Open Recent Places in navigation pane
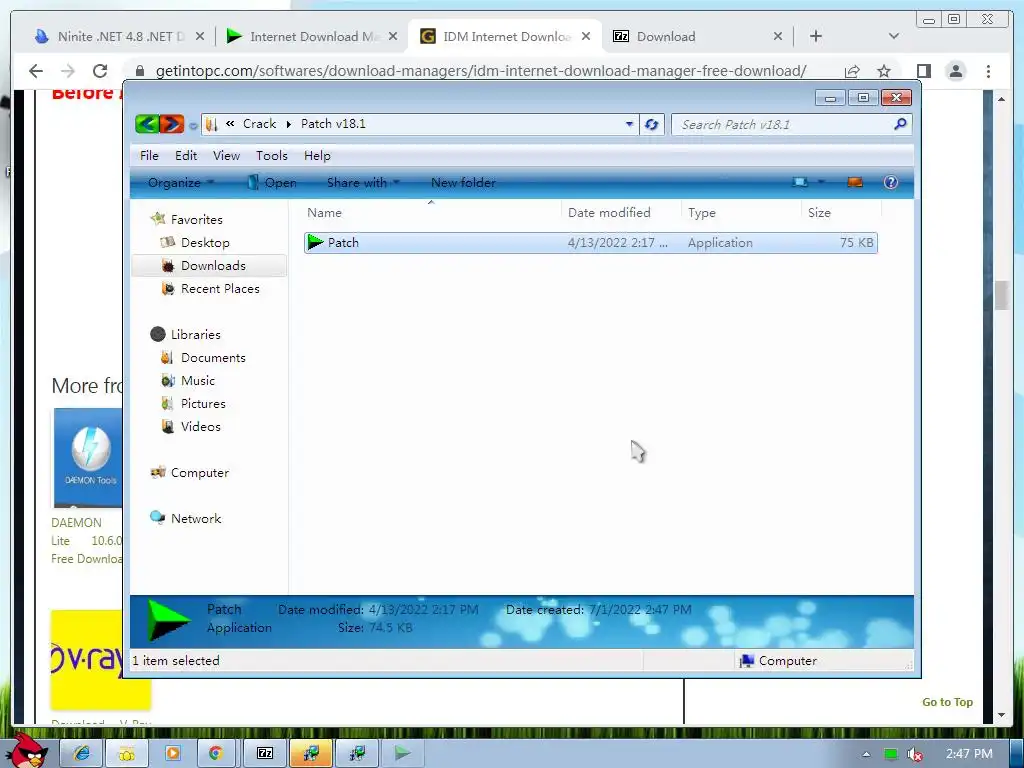The image size is (1024, 768). point(220,289)
